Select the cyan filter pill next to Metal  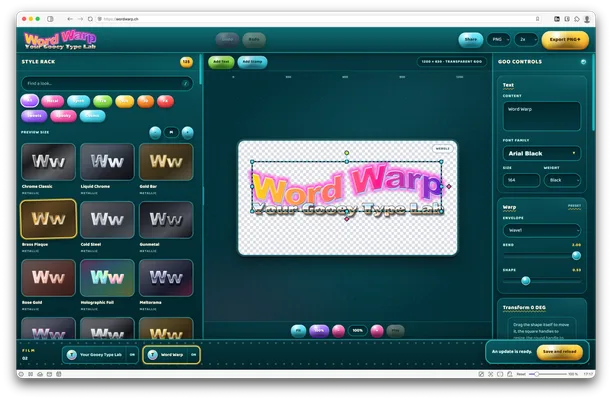click(x=78, y=101)
